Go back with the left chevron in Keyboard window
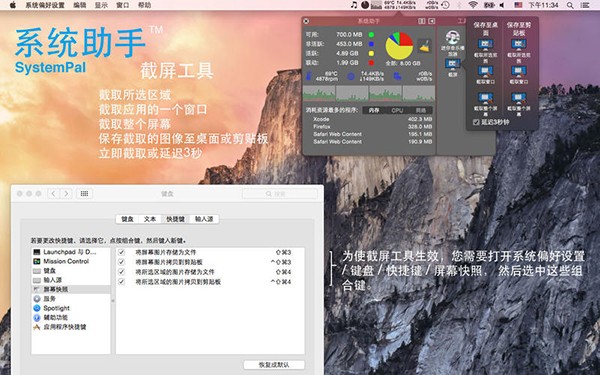Viewport: 600px width, 375px height. (x=54, y=194)
